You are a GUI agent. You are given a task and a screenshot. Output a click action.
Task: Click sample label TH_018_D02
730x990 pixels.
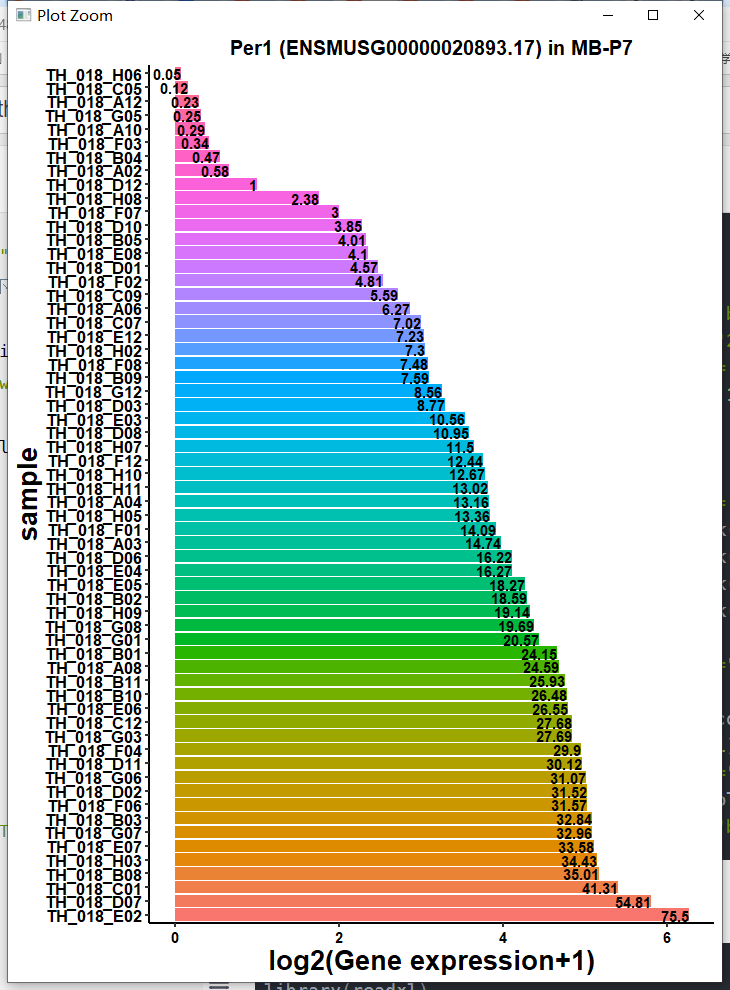[x=94, y=792]
